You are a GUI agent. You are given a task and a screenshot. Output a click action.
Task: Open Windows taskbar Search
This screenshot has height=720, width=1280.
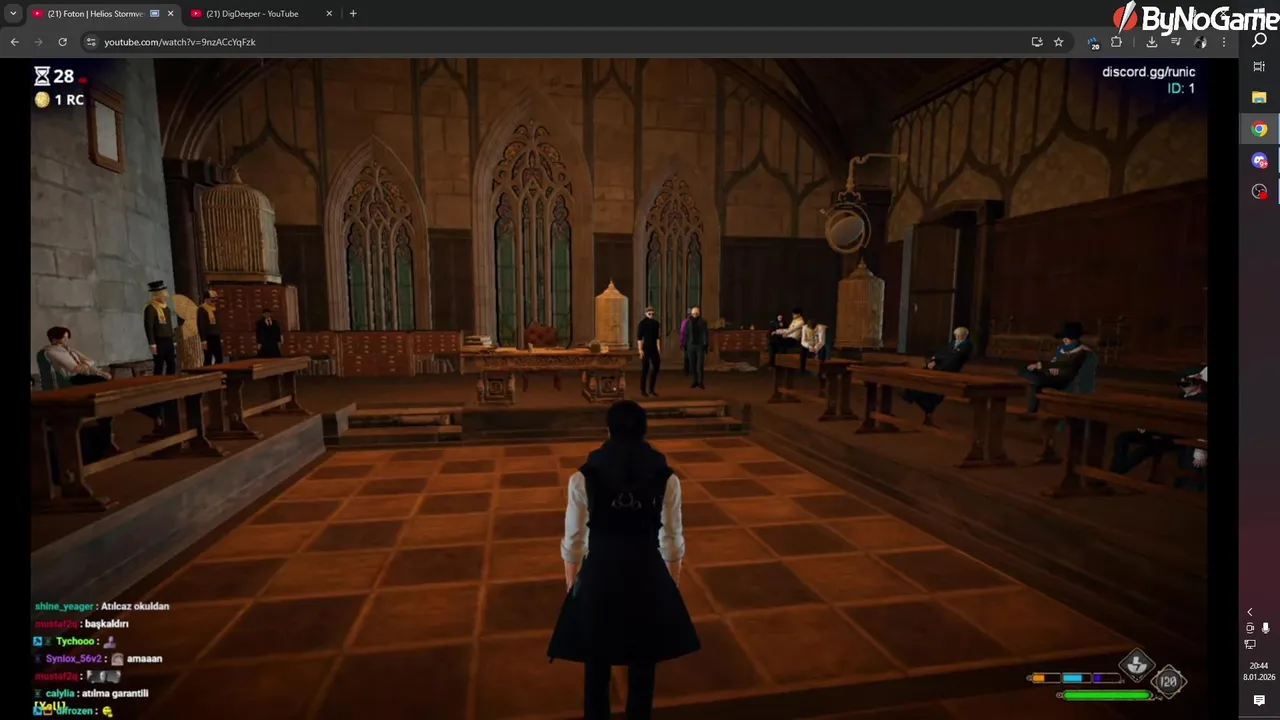pyautogui.click(x=1259, y=40)
